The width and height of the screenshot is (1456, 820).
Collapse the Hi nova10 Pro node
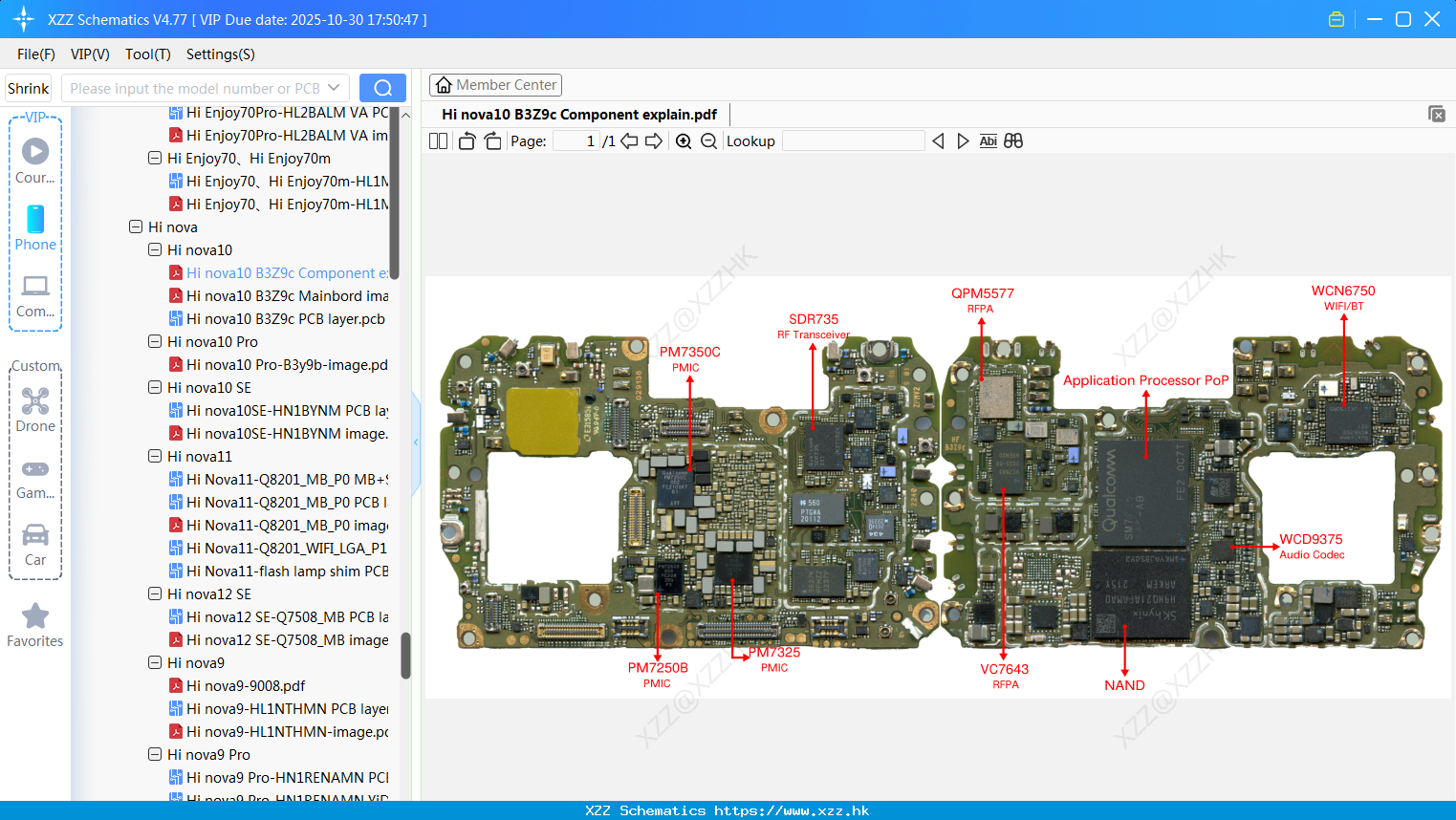155,341
